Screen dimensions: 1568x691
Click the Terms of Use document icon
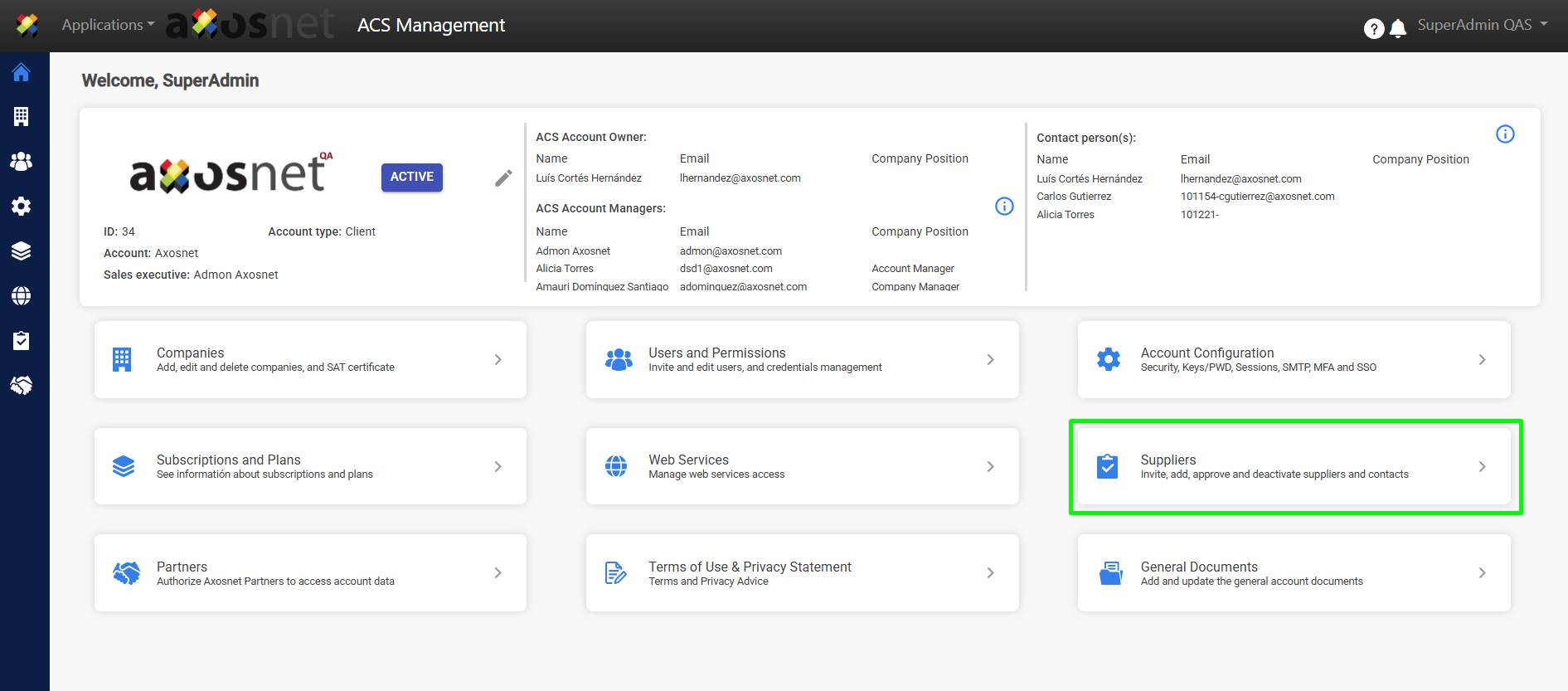coord(615,573)
